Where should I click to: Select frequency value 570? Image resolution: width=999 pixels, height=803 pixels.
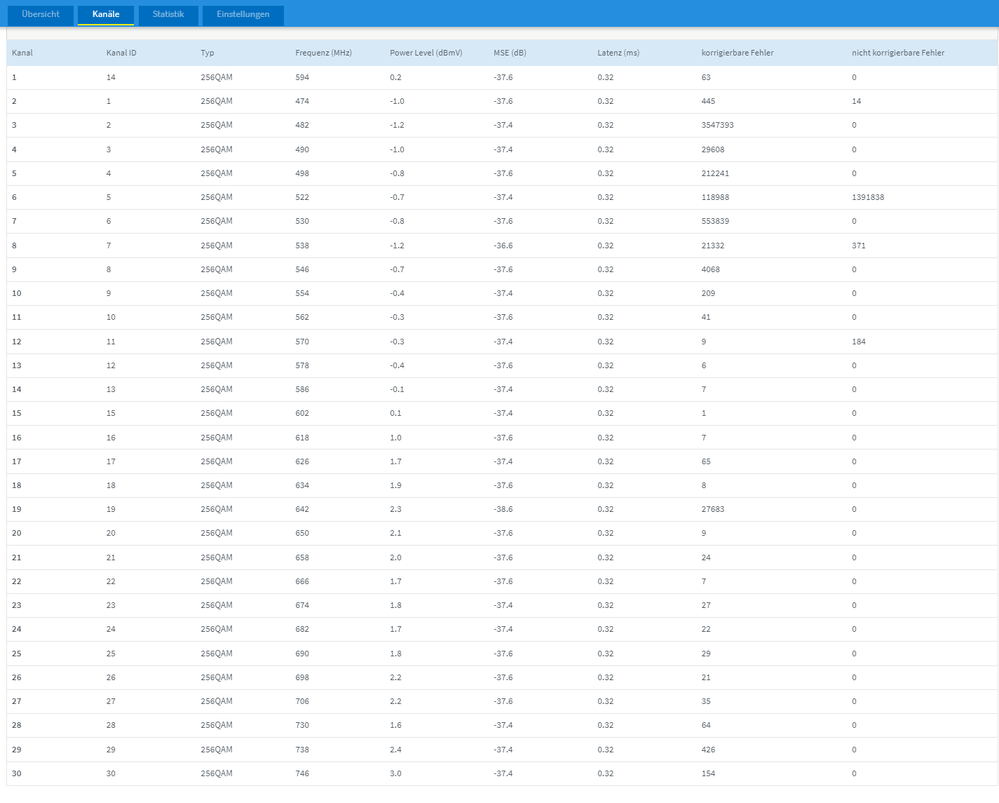click(302, 342)
